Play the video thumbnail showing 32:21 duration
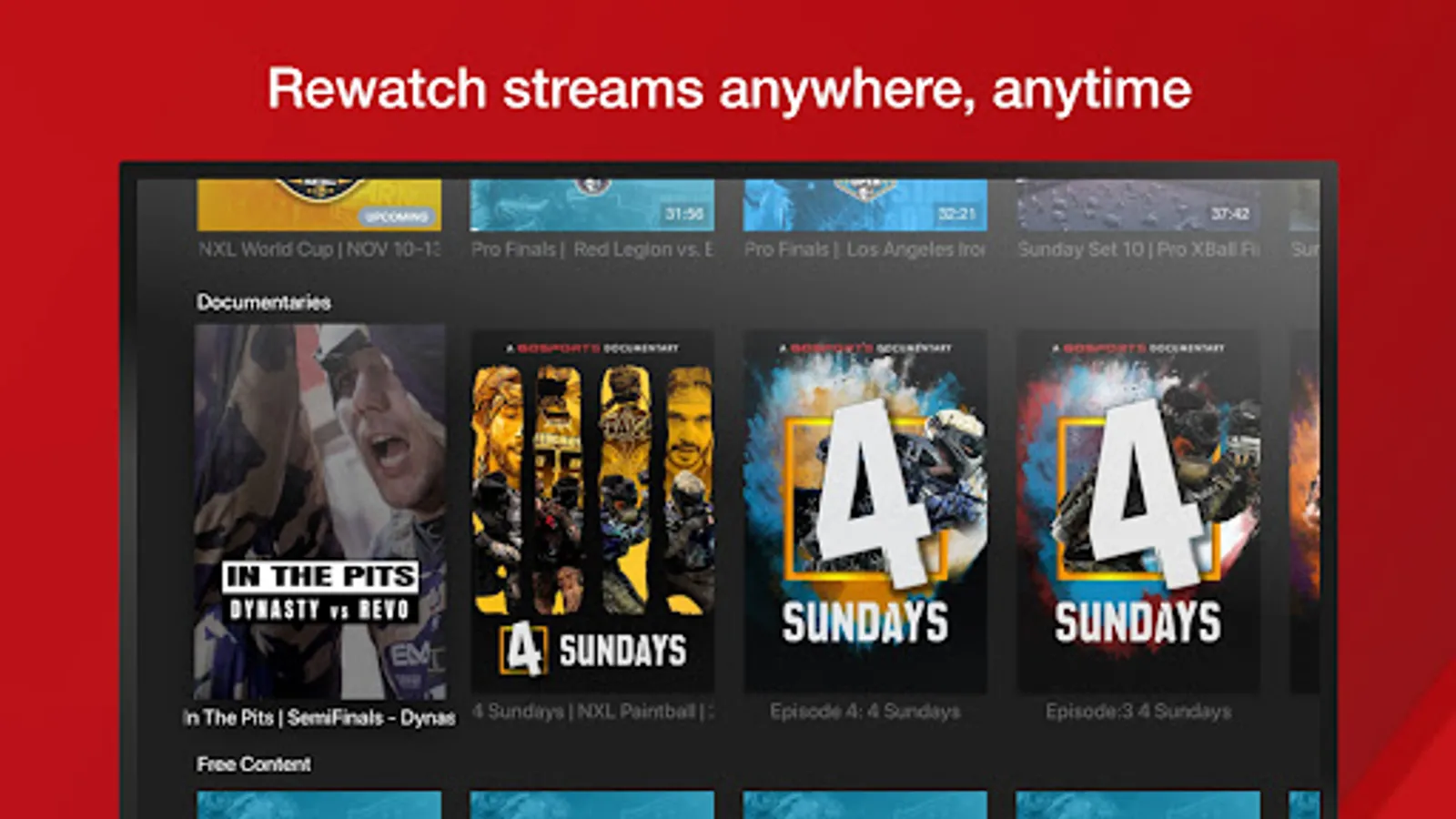 coord(865,205)
